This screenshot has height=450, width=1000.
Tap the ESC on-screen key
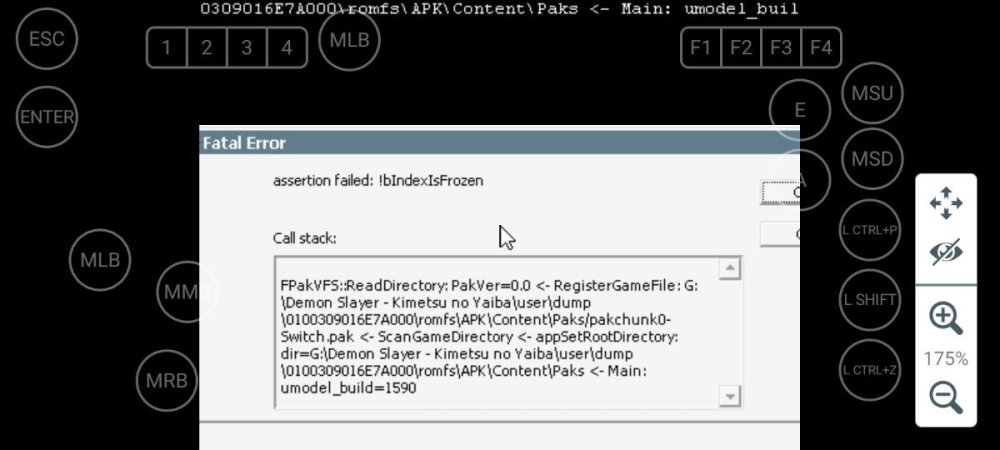coord(47,39)
